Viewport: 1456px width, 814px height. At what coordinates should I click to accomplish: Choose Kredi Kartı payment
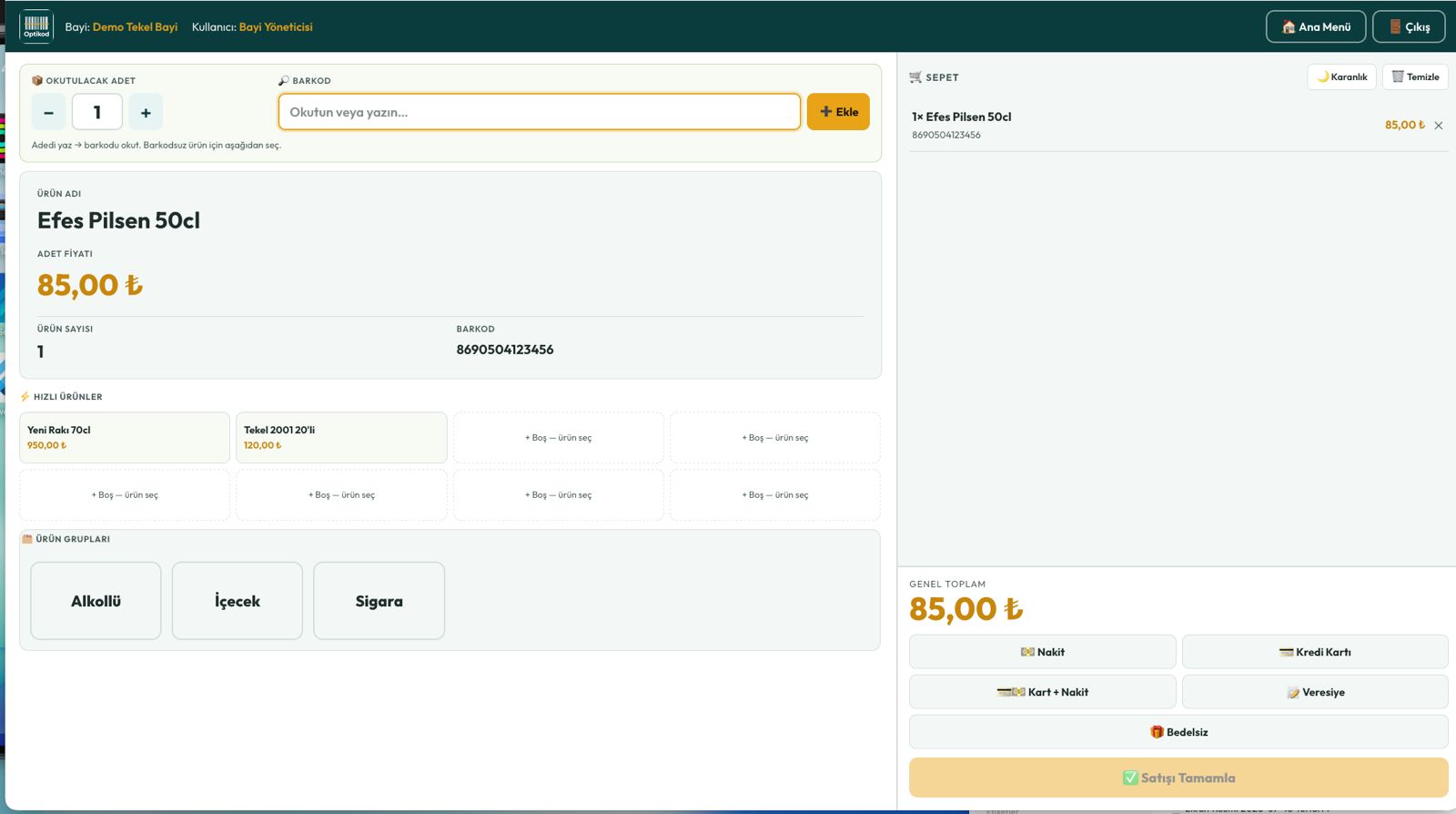(x=1315, y=652)
